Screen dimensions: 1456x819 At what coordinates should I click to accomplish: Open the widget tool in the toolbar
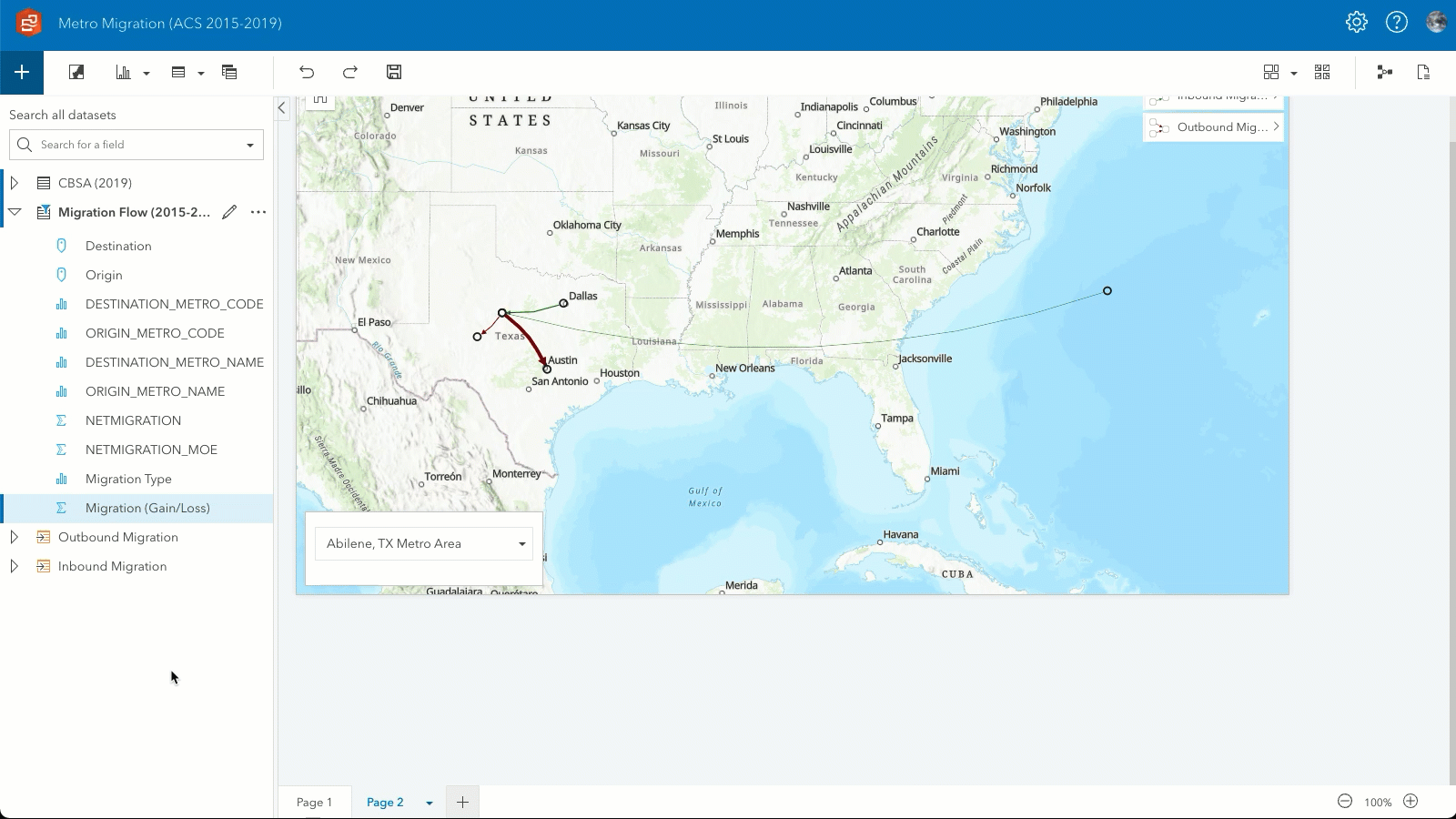tap(1271, 73)
